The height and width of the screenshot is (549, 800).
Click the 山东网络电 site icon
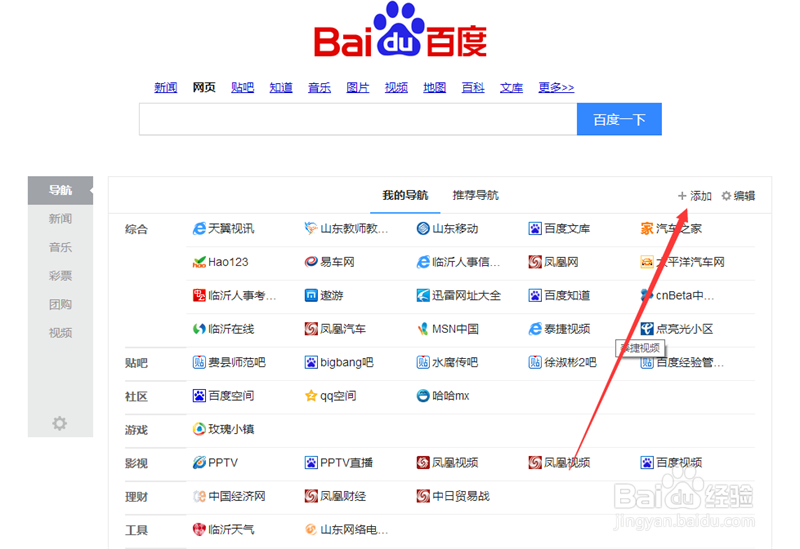click(311, 530)
